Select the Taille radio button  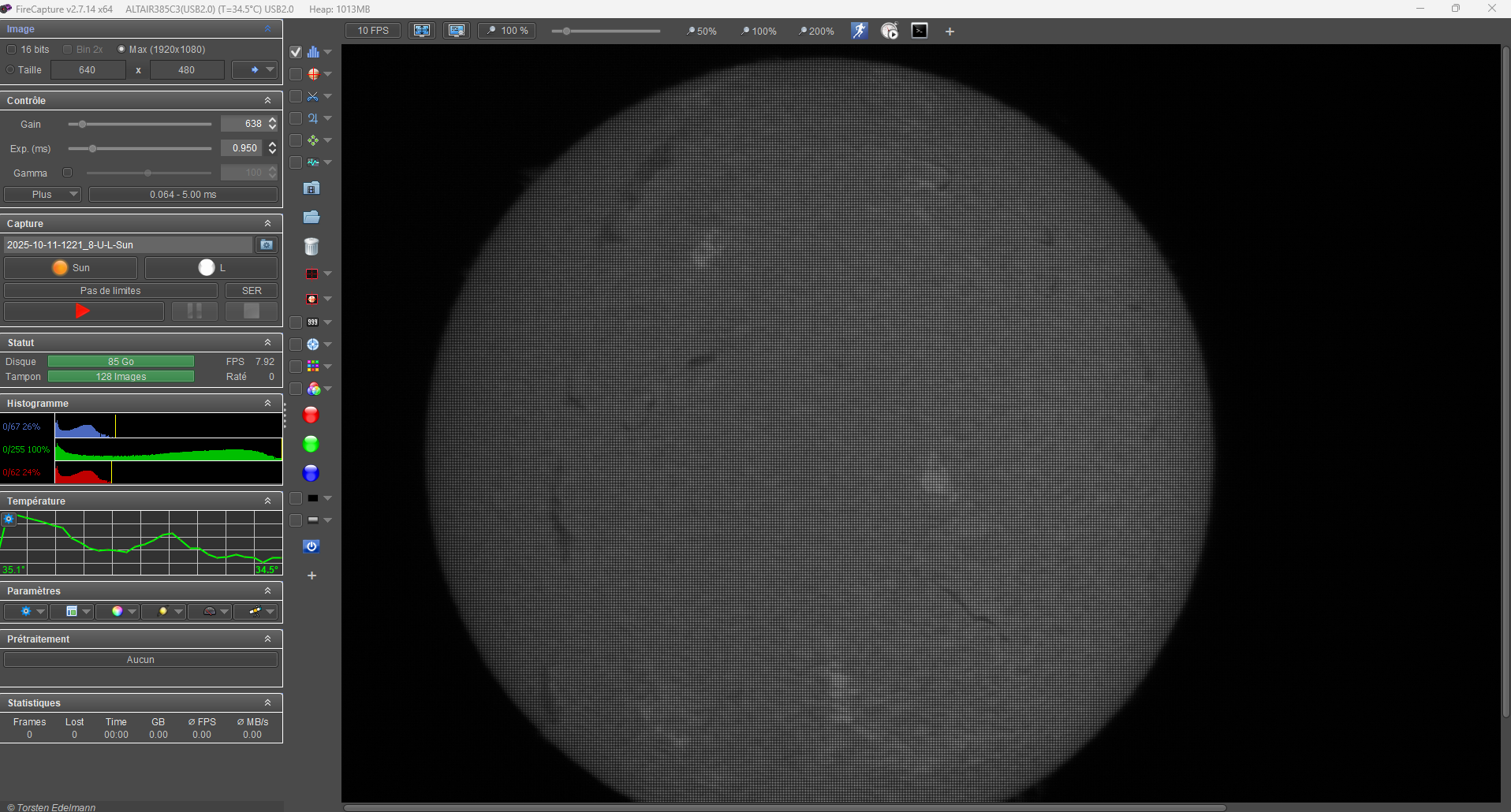click(x=10, y=69)
